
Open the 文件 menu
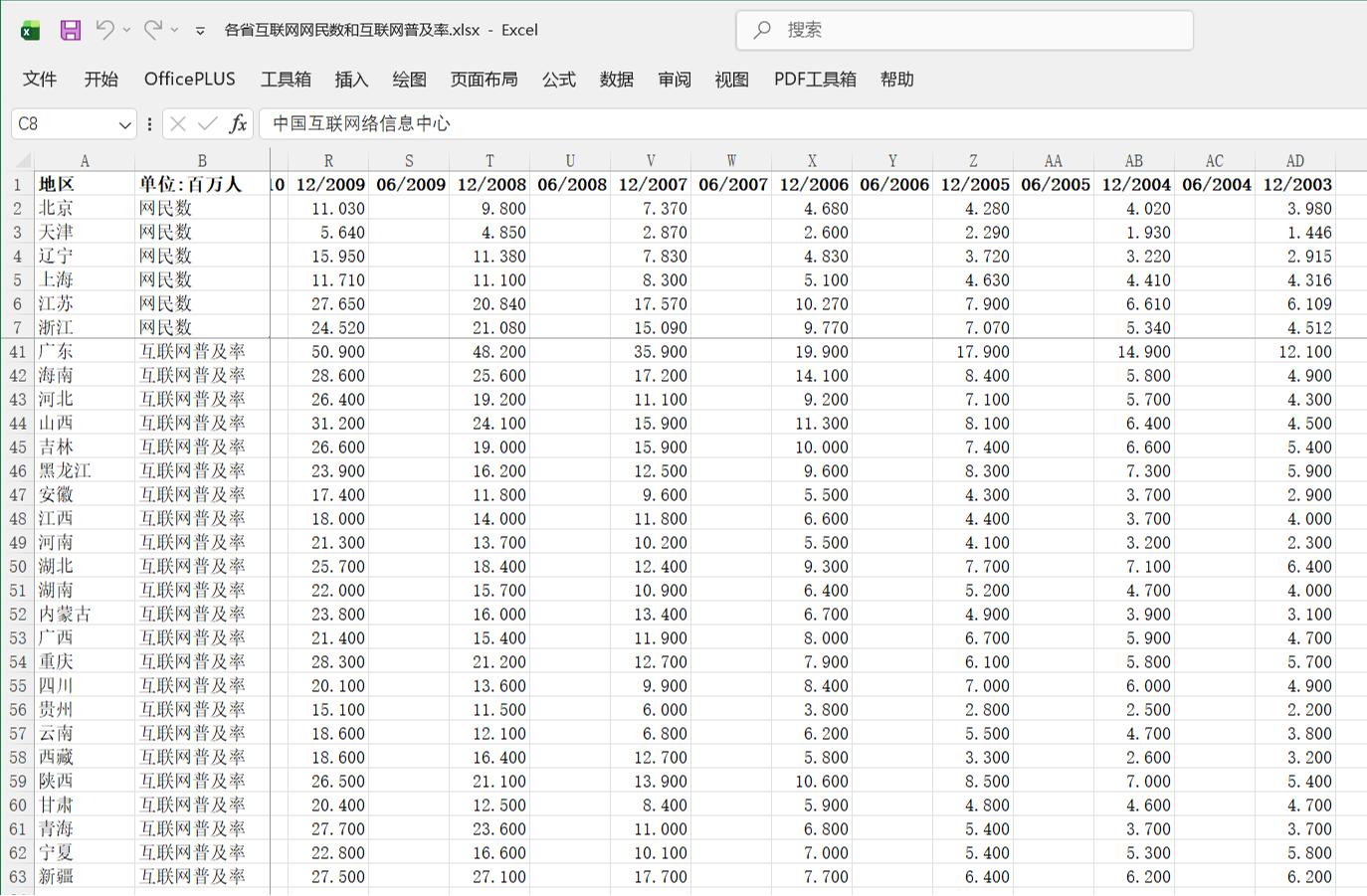pyautogui.click(x=40, y=80)
